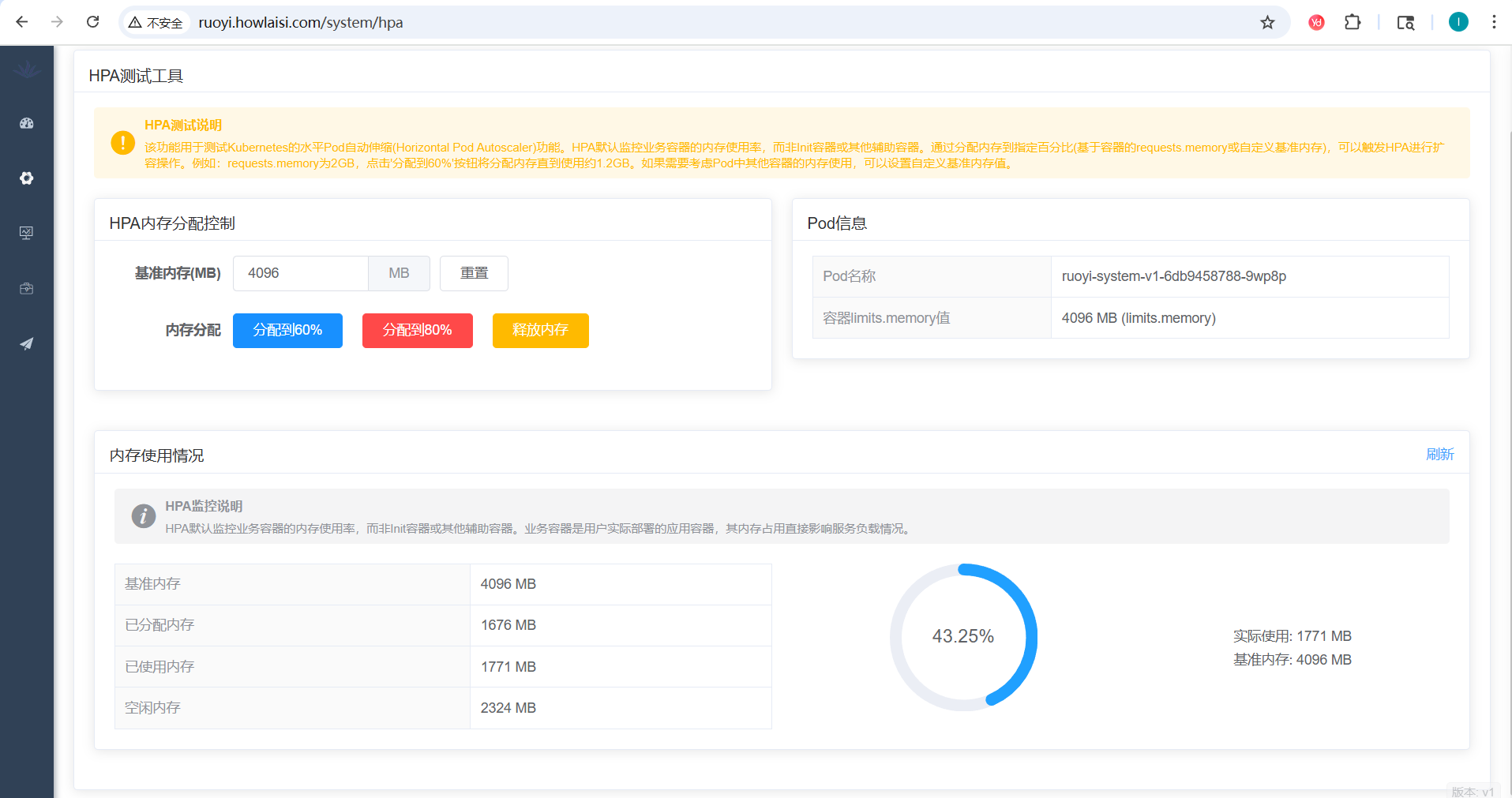
Task: Open the toolbox icon in sidebar
Action: 26,288
